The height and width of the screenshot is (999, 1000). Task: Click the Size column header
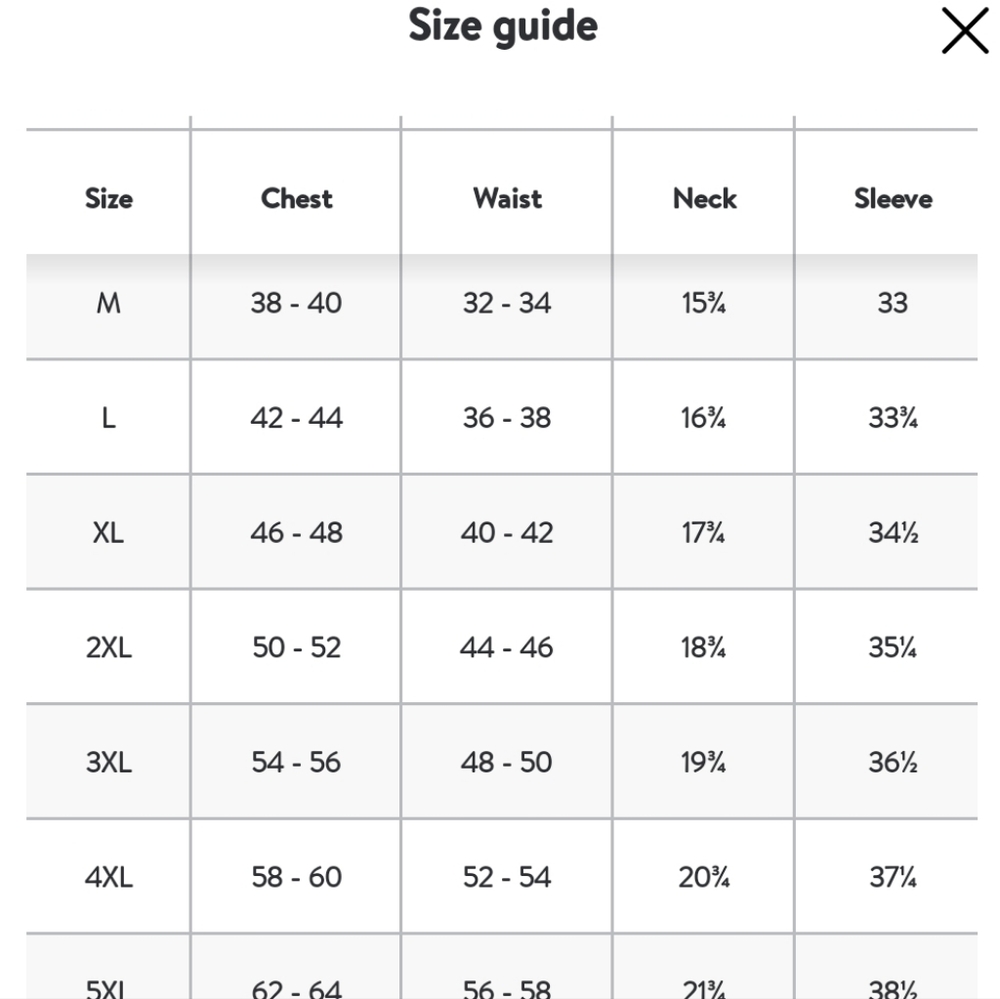click(109, 198)
